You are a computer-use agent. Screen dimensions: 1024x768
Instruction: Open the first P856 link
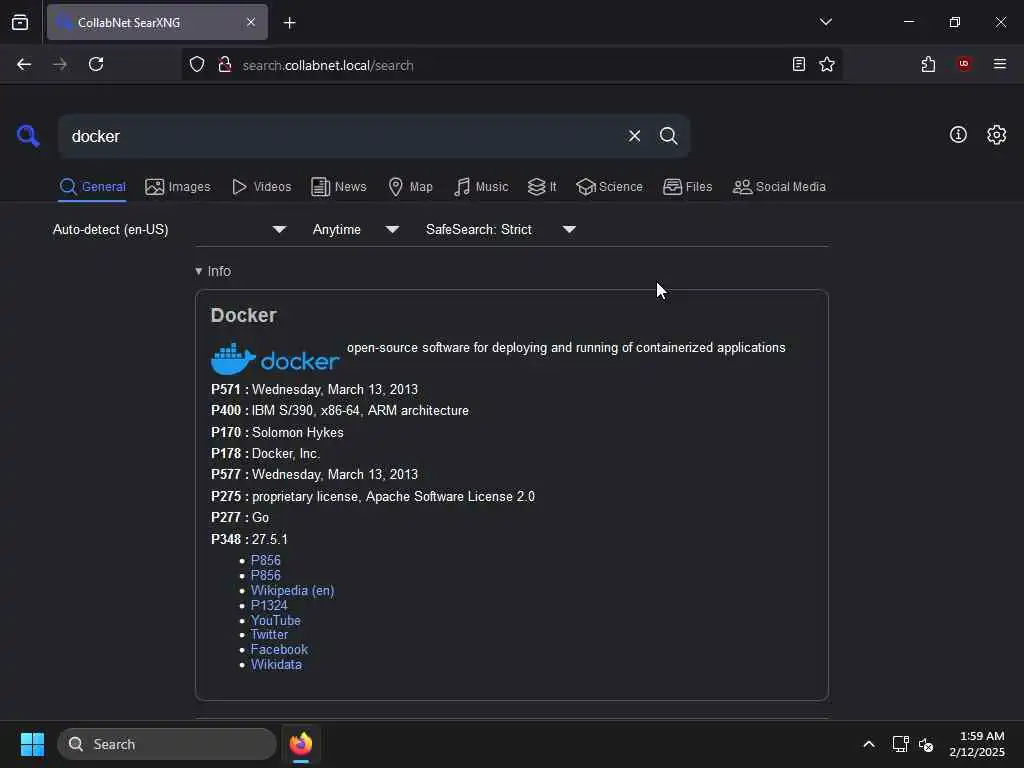[266, 560]
